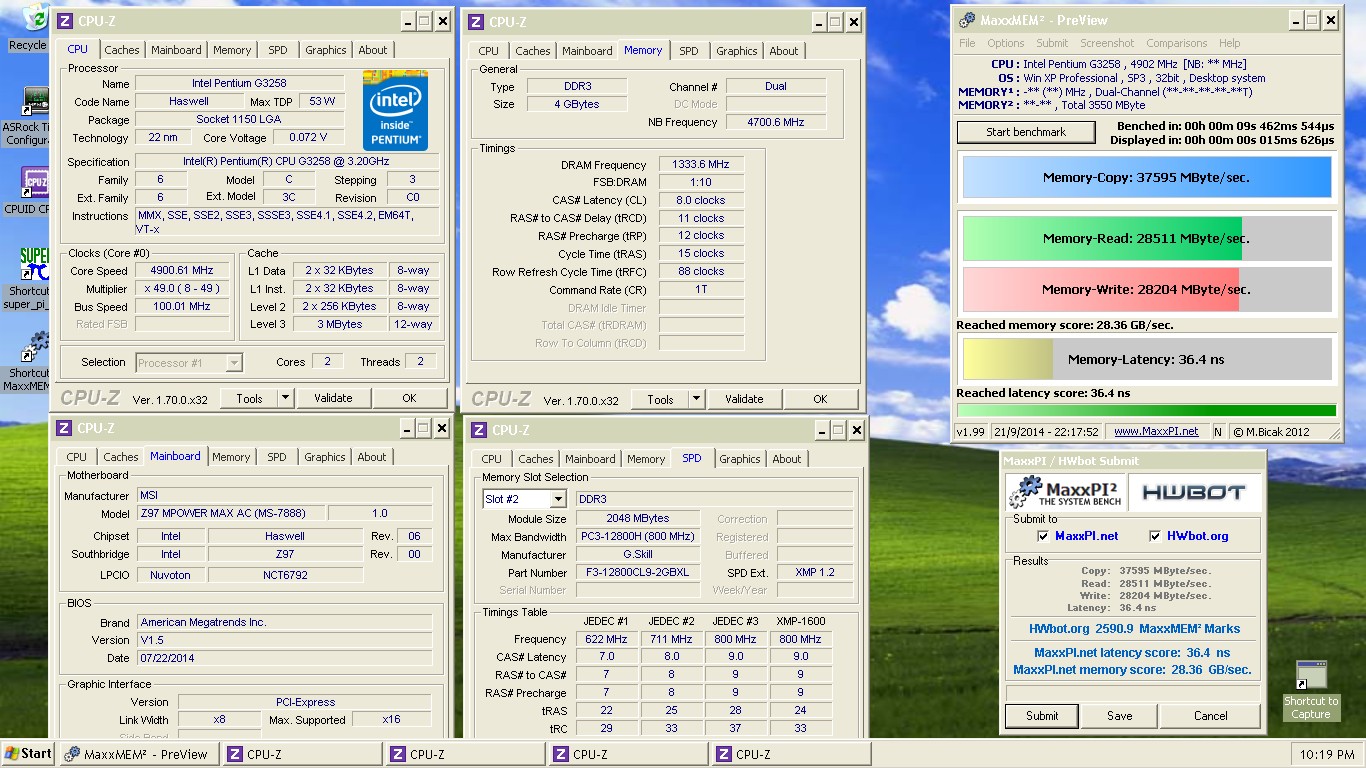Click Start benchmark button
The width and height of the screenshot is (1366, 768).
coord(1027,132)
